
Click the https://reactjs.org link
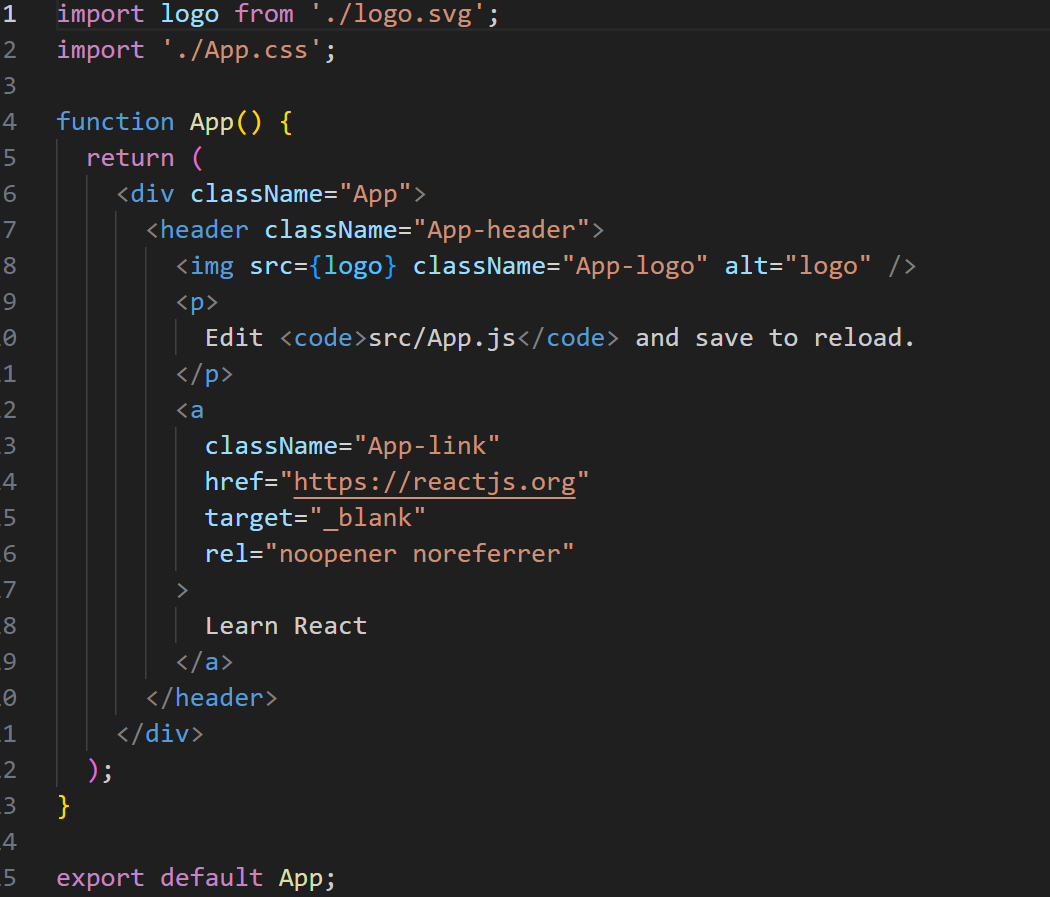pos(435,482)
